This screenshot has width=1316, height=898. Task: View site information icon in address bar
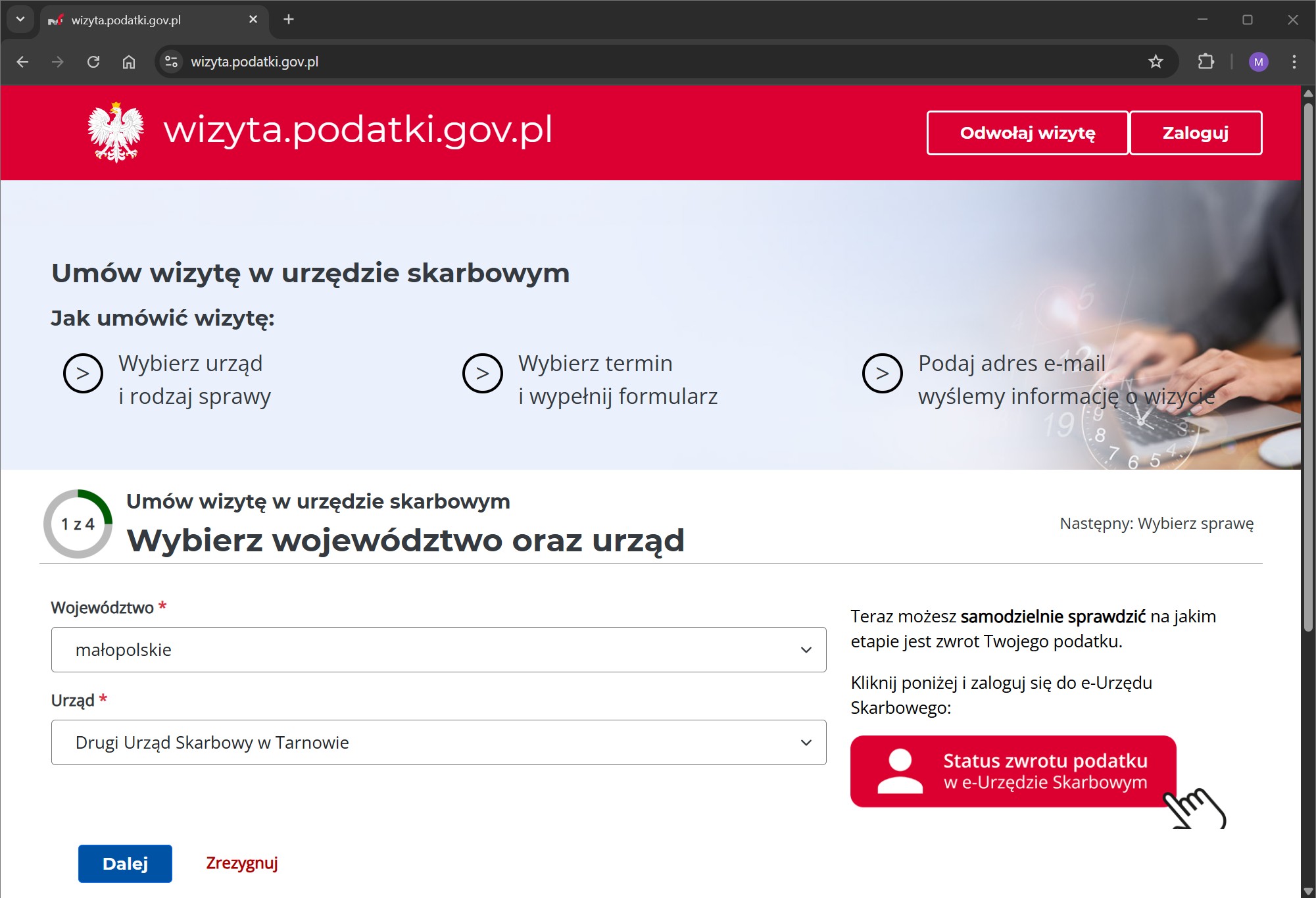(x=172, y=62)
